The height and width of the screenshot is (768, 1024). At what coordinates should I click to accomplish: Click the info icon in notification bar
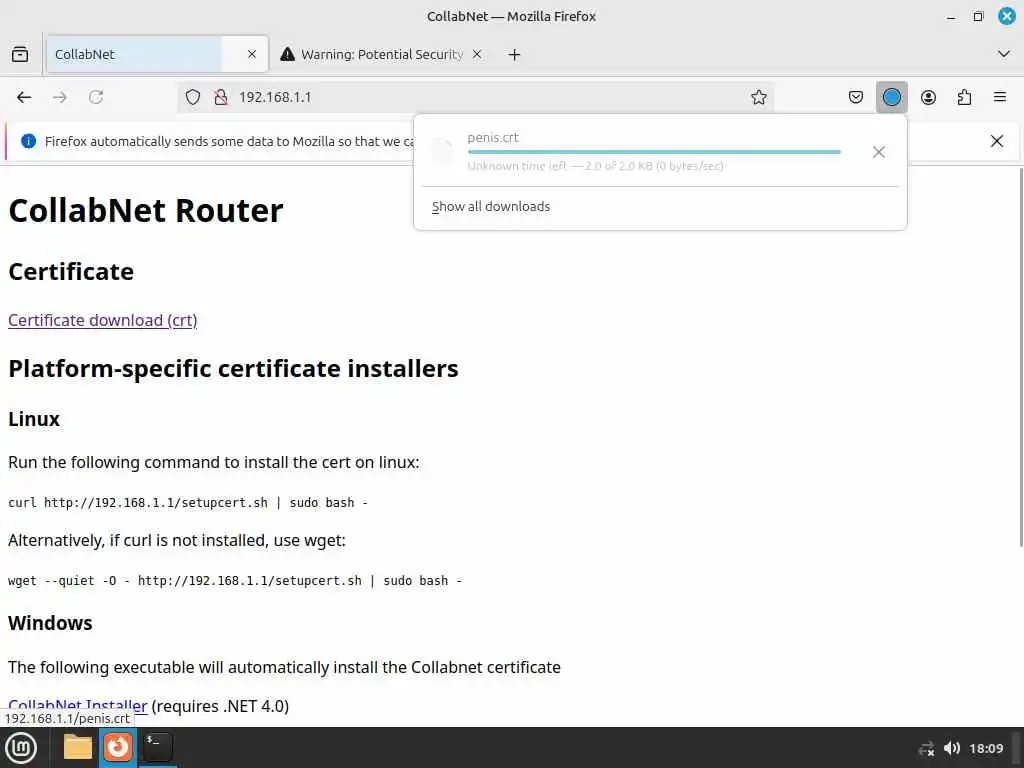pyautogui.click(x=28, y=141)
